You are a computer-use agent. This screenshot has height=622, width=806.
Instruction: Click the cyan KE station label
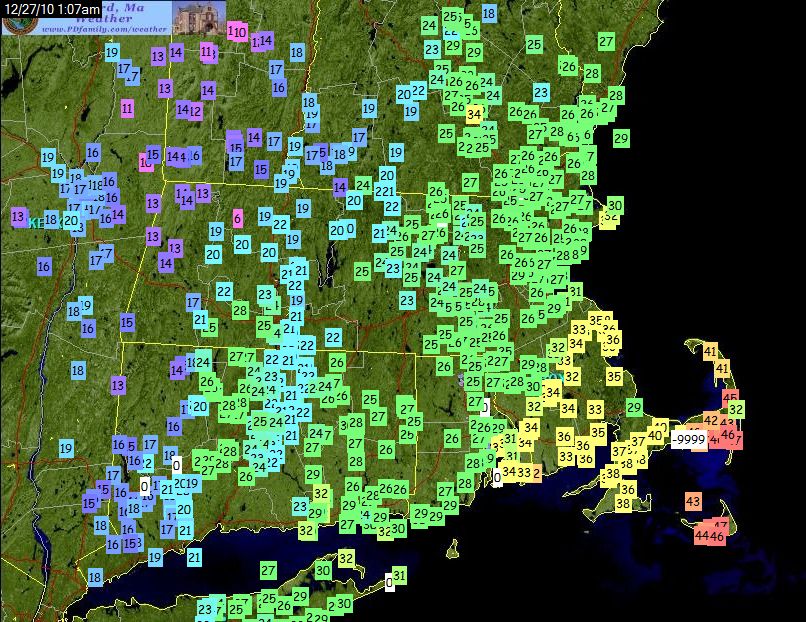click(36, 222)
